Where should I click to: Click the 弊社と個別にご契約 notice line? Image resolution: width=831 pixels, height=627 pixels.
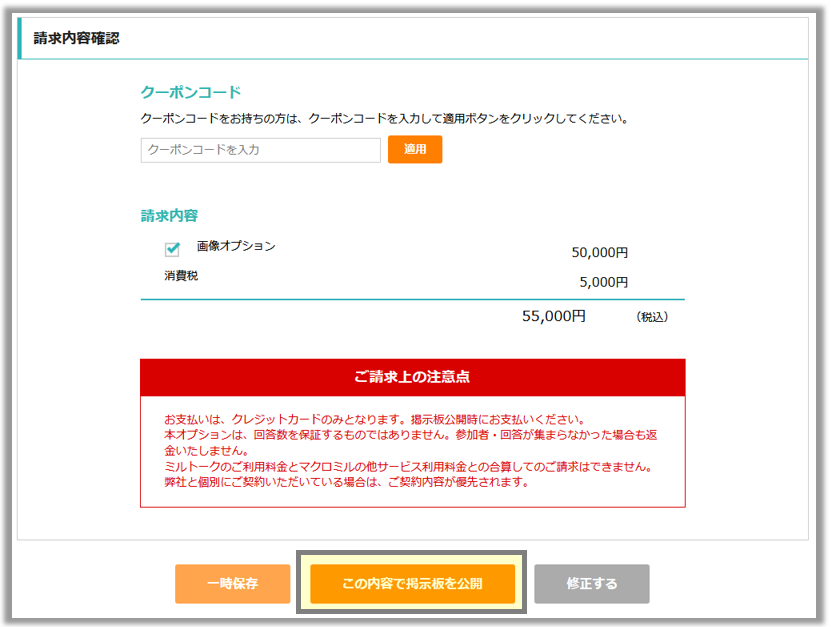click(x=346, y=482)
